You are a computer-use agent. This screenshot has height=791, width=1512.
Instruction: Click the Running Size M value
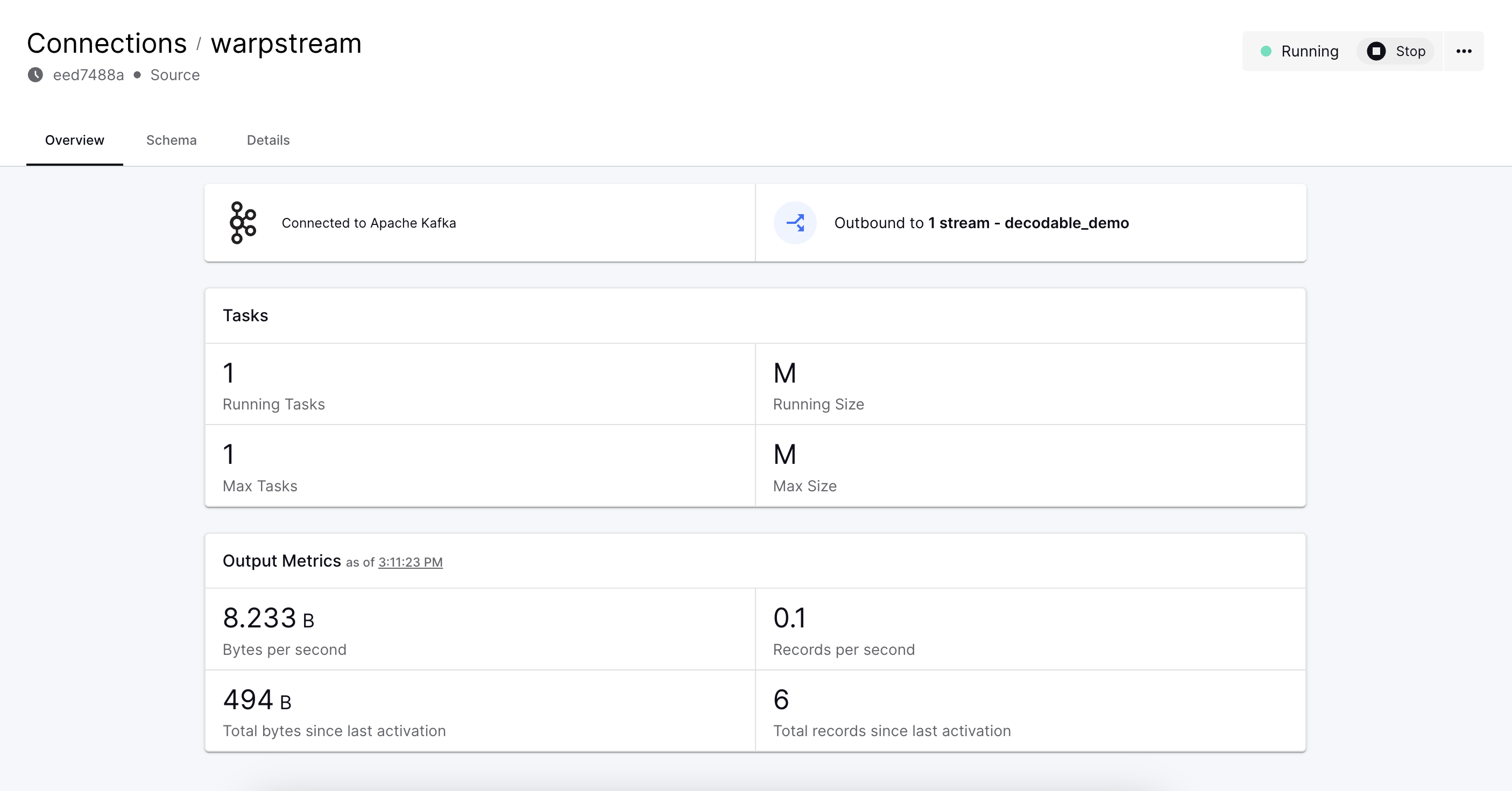785,373
